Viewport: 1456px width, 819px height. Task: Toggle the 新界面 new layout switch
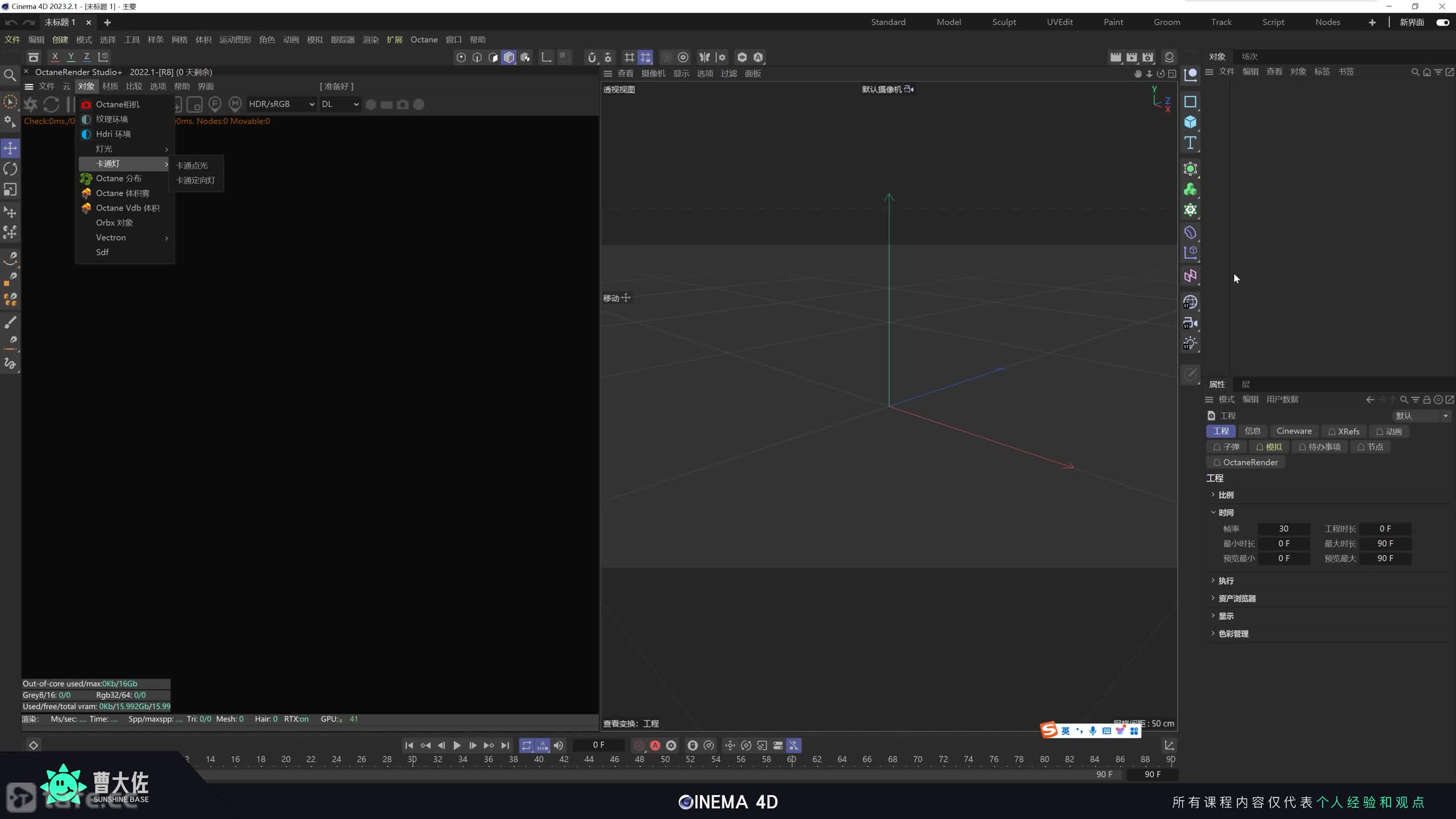click(1442, 22)
